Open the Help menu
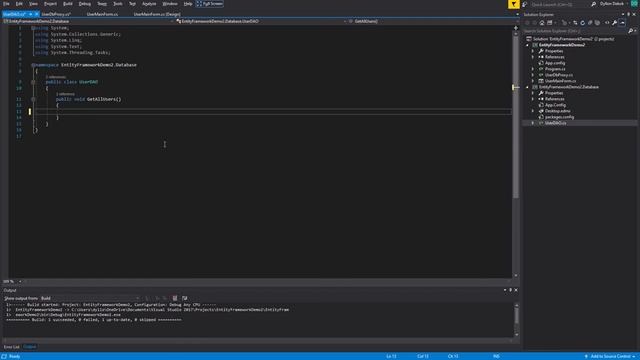This screenshot has height=360, width=640. pyautogui.click(x=188, y=4)
